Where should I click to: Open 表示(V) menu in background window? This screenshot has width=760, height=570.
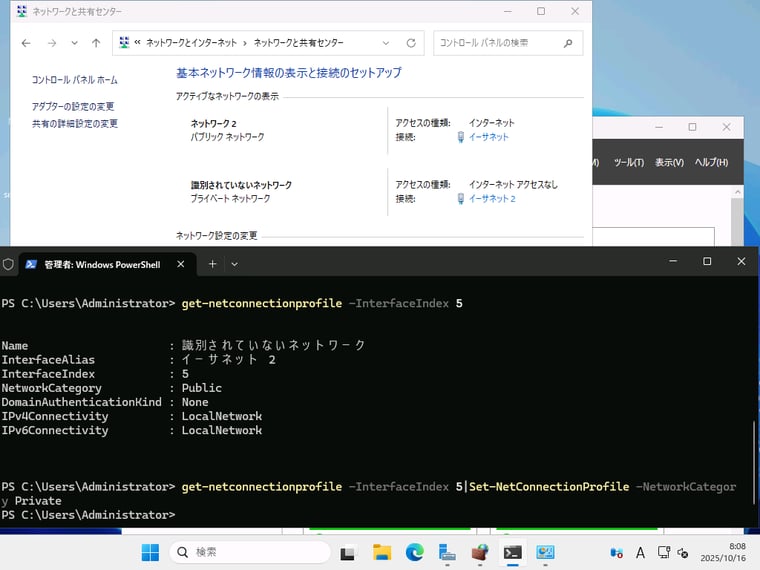point(669,162)
